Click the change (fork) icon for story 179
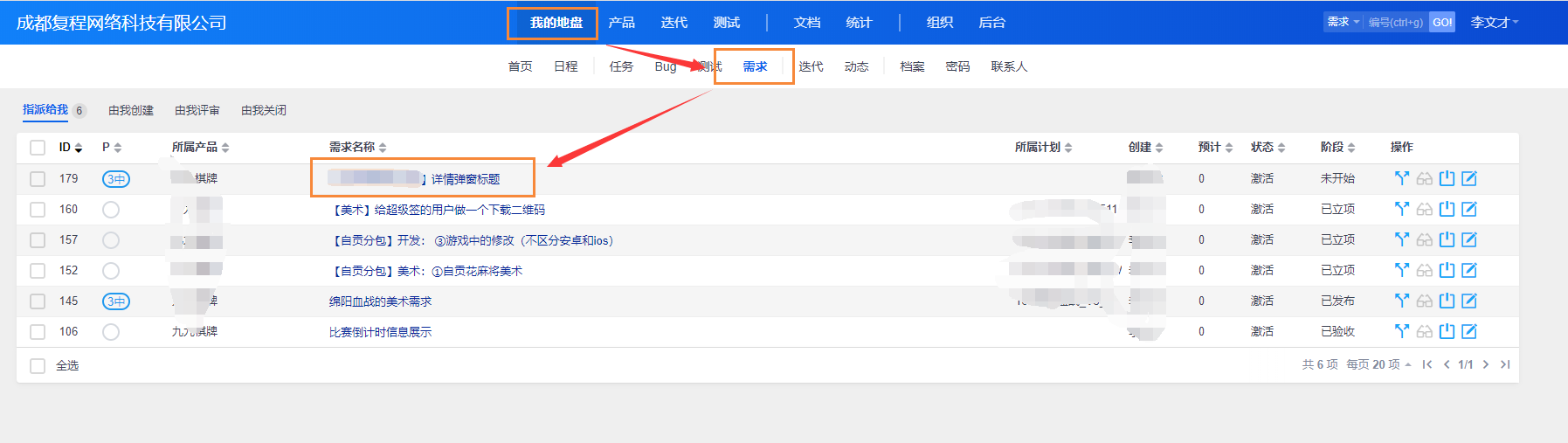Image resolution: width=1568 pixels, height=443 pixels. coord(1402,178)
